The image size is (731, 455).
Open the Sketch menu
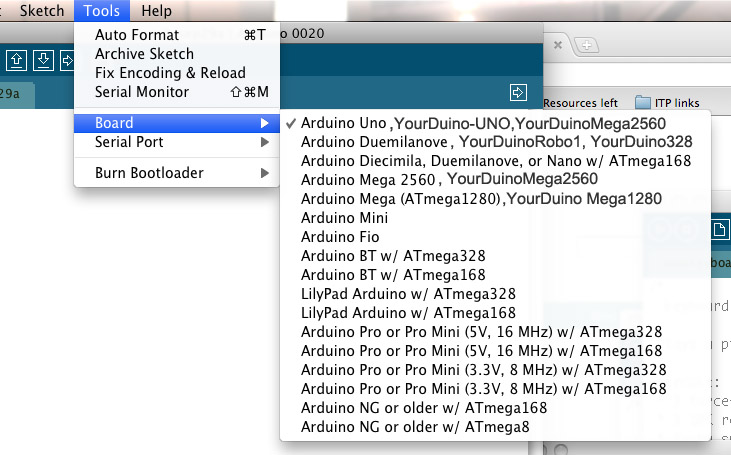(41, 11)
